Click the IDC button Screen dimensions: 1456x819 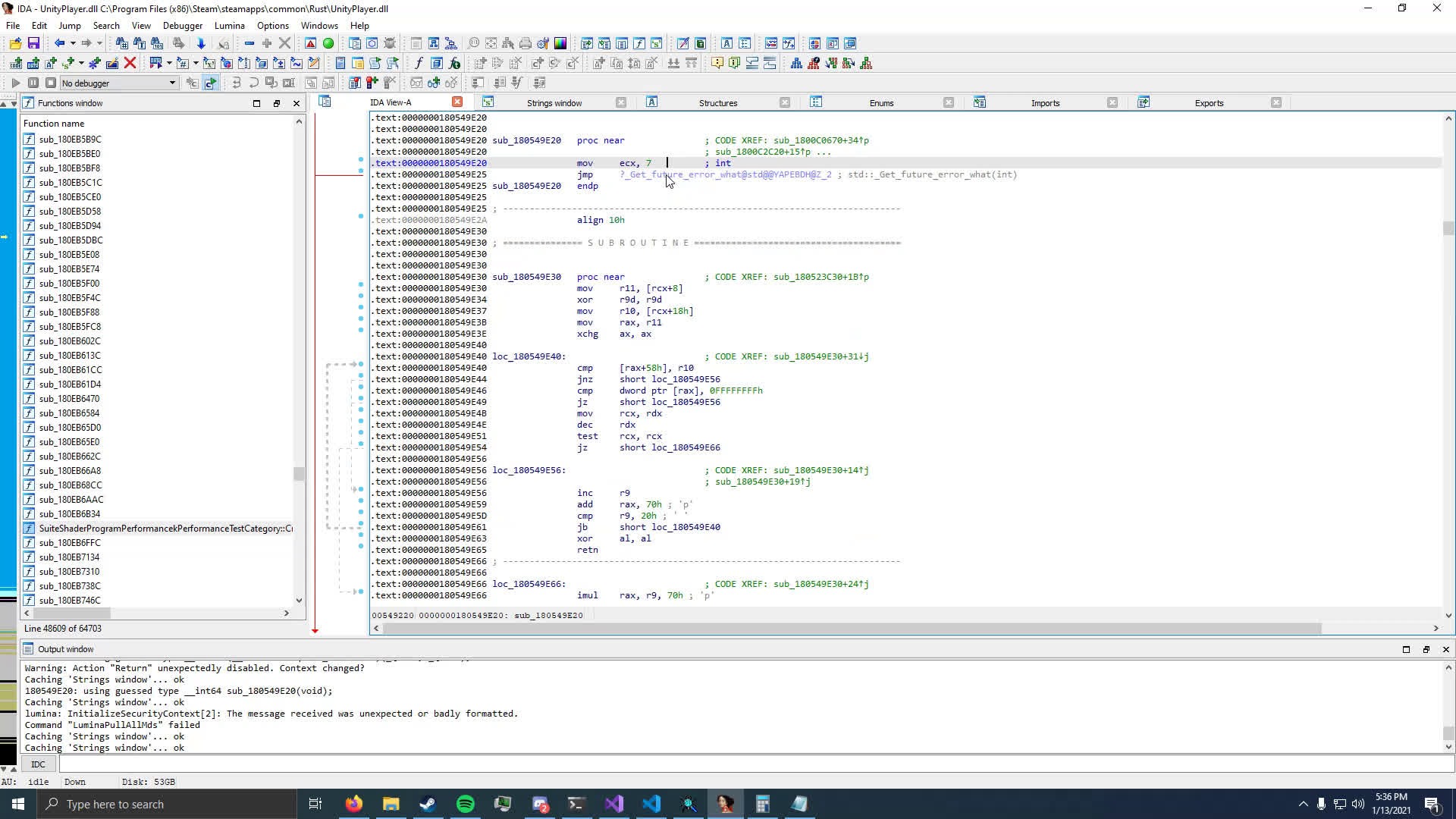[38, 764]
